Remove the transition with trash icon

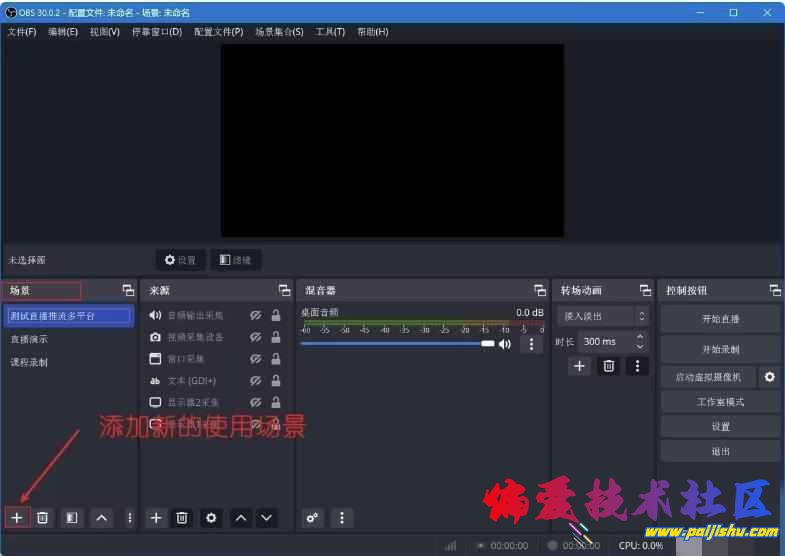click(x=608, y=366)
